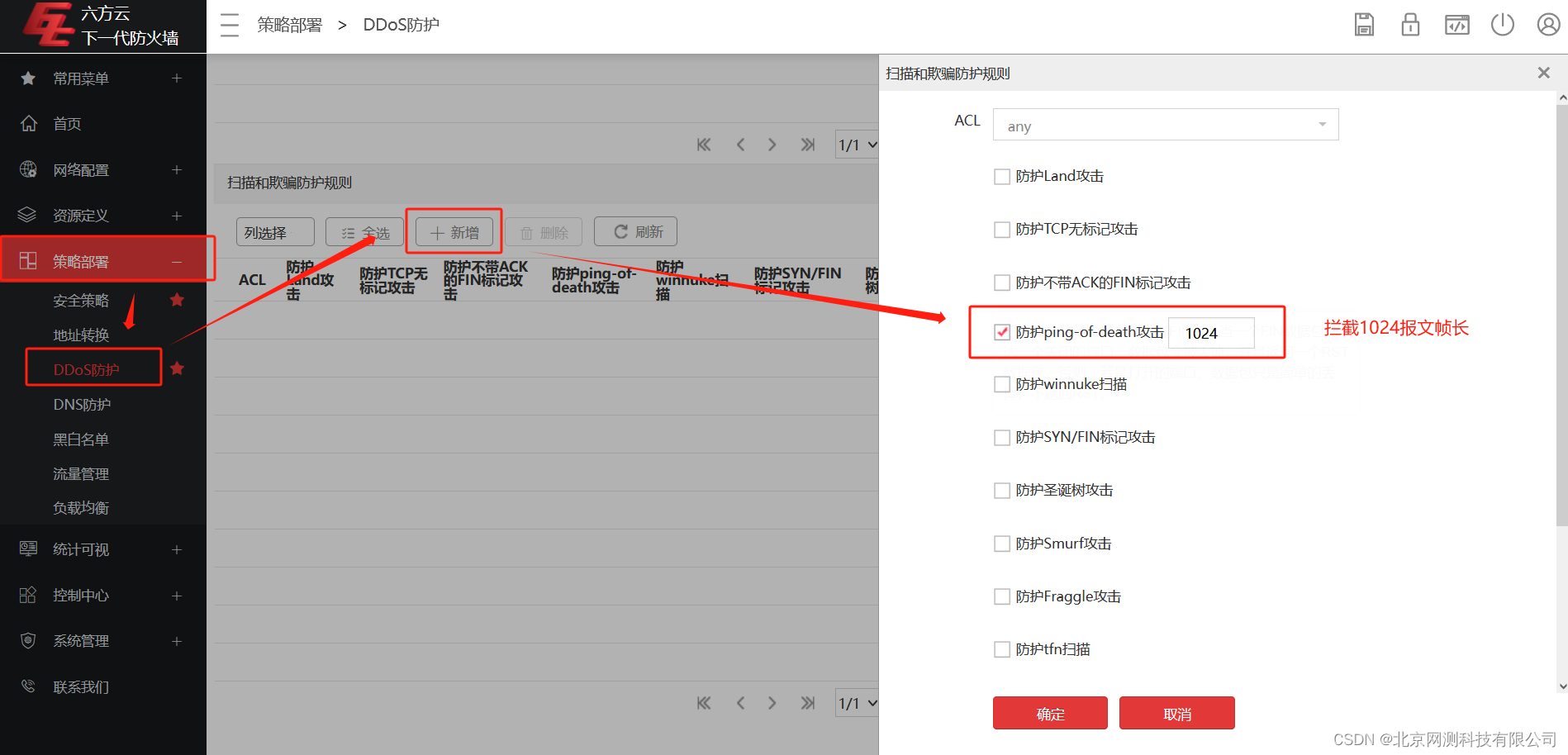Expand 常用菜单 with plus sign
The image size is (1568, 755).
[x=177, y=78]
